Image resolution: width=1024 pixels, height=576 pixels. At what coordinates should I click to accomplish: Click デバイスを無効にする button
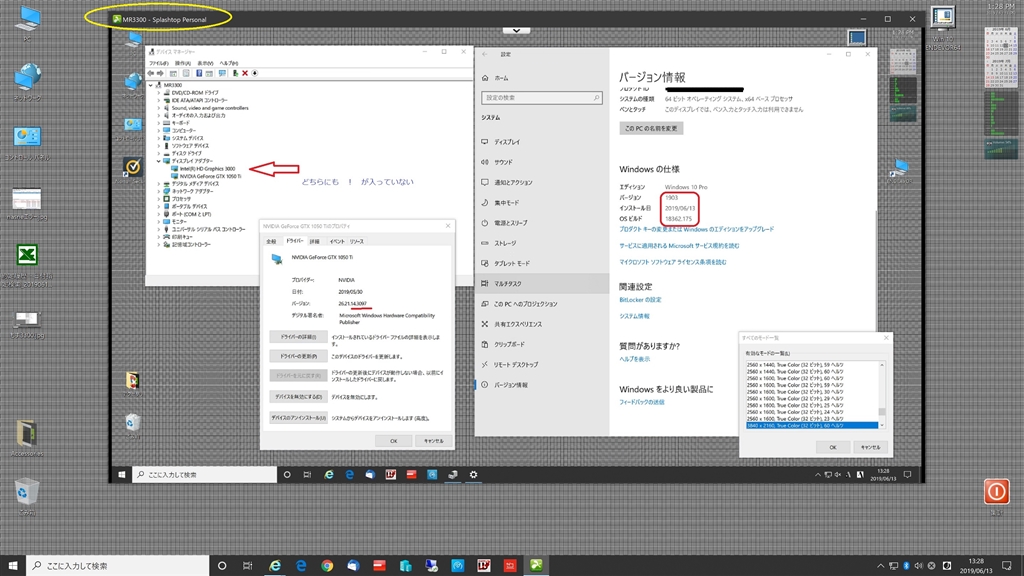coord(298,396)
